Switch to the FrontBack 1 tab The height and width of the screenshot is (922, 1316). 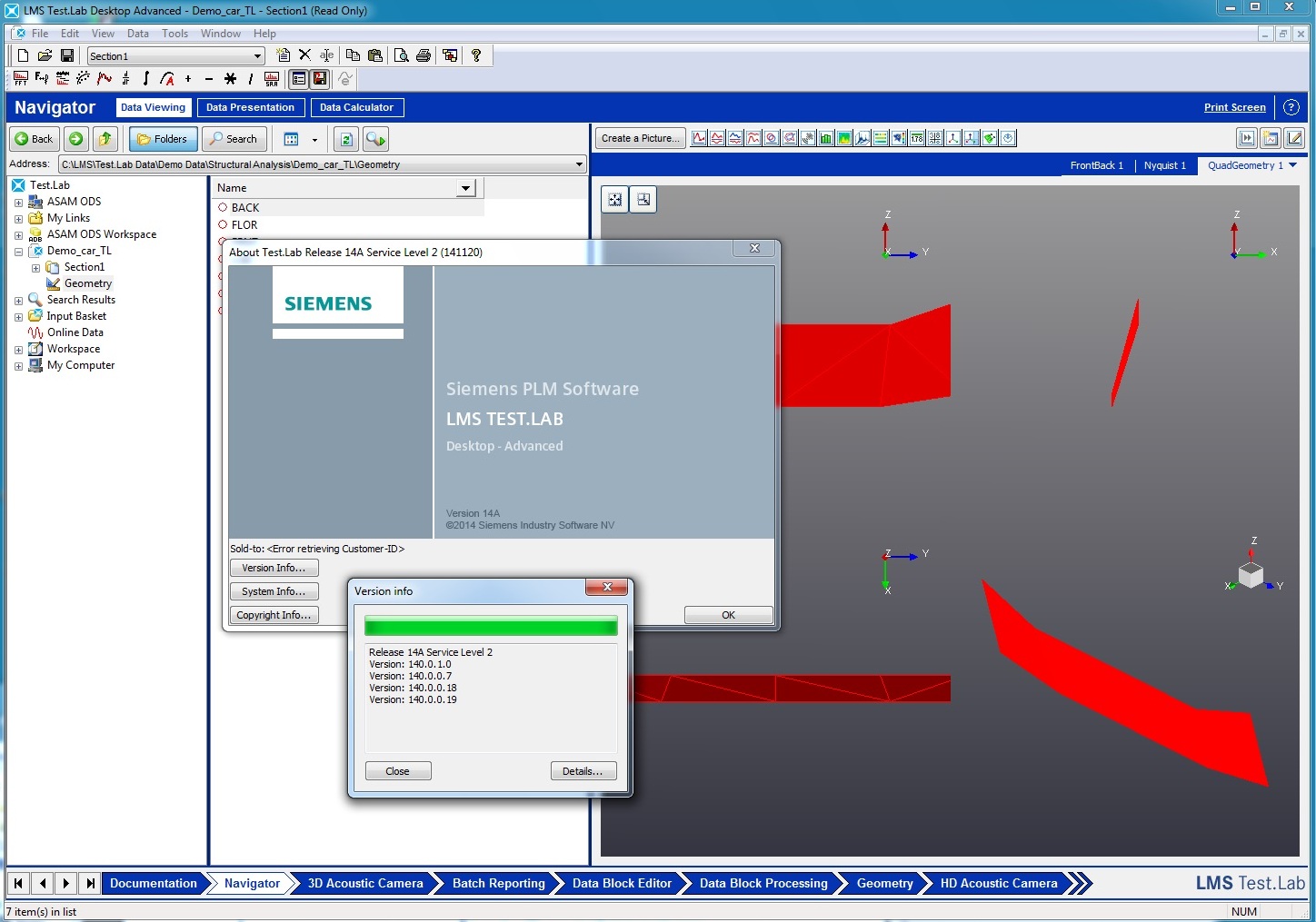(1096, 165)
